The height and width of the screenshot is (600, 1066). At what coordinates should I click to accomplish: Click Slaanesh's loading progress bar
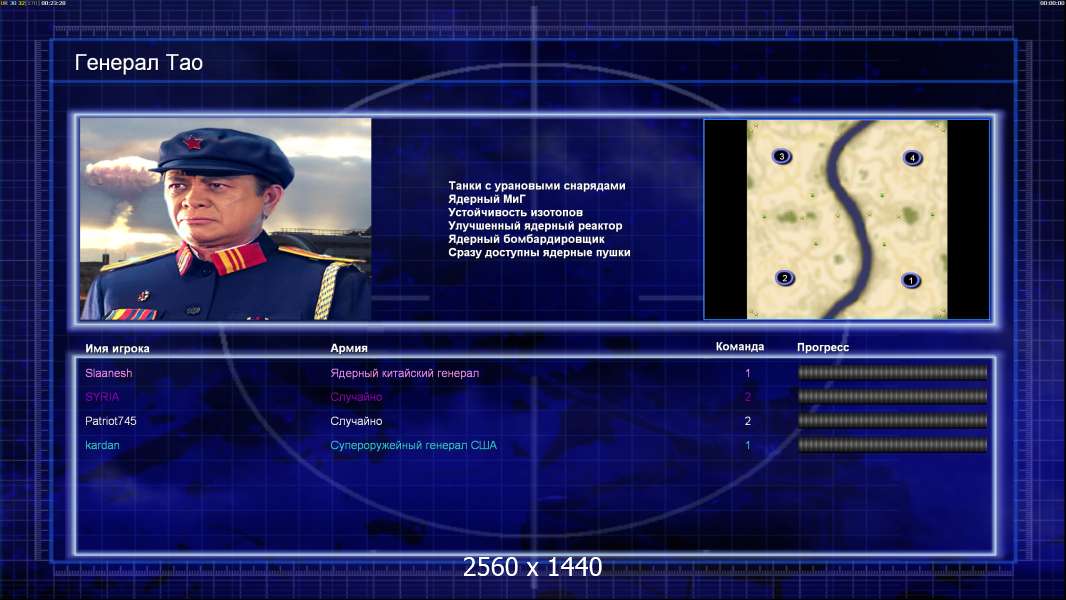(893, 372)
